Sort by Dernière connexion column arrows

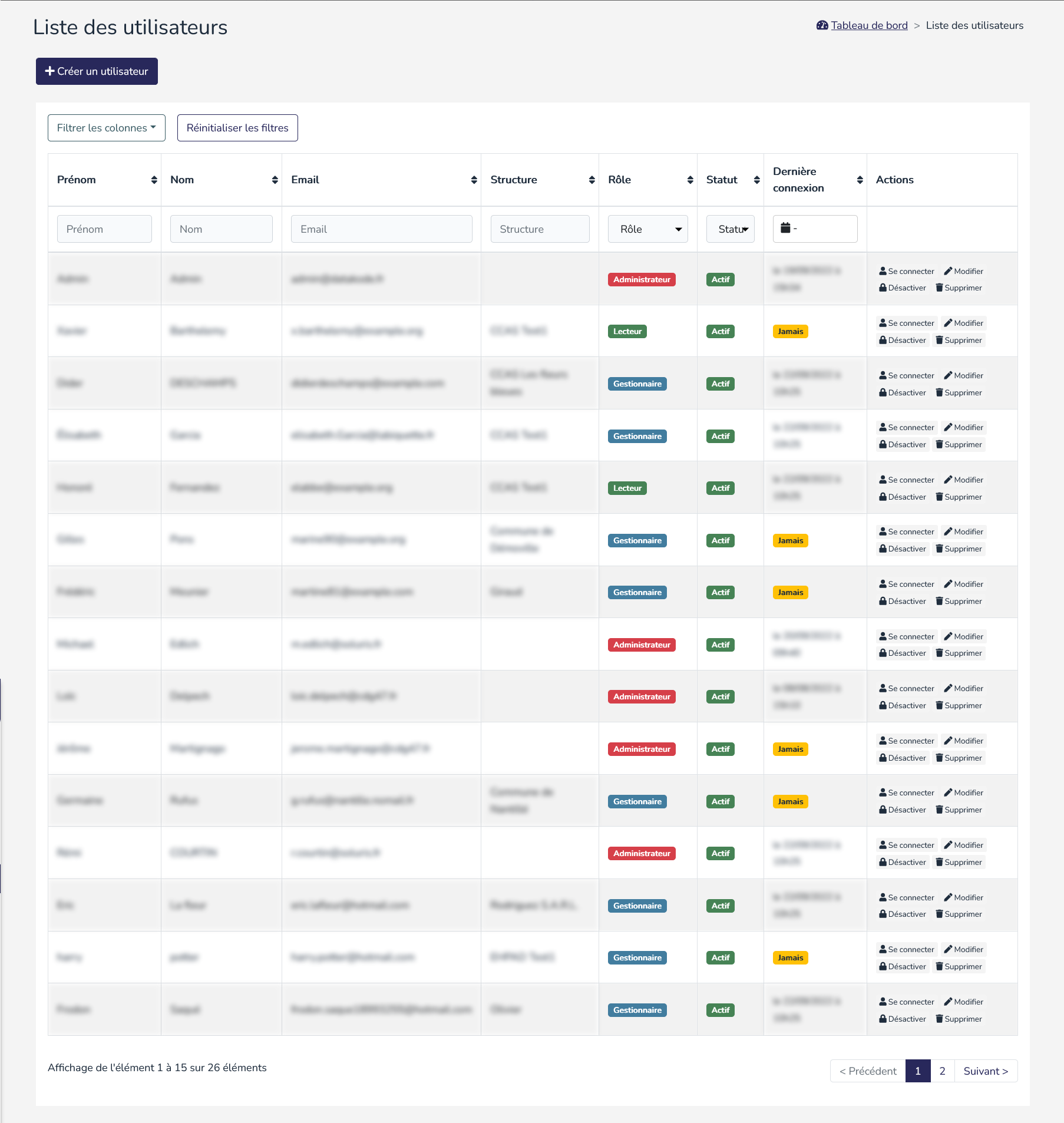pyautogui.click(x=860, y=180)
